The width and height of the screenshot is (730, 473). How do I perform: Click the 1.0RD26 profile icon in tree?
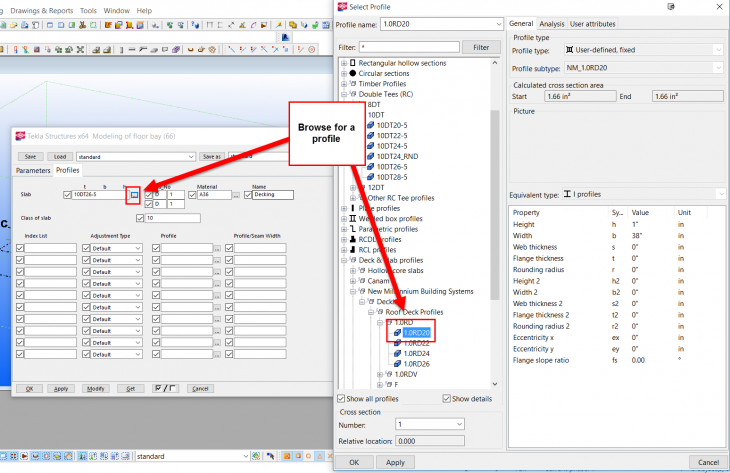pos(397,364)
